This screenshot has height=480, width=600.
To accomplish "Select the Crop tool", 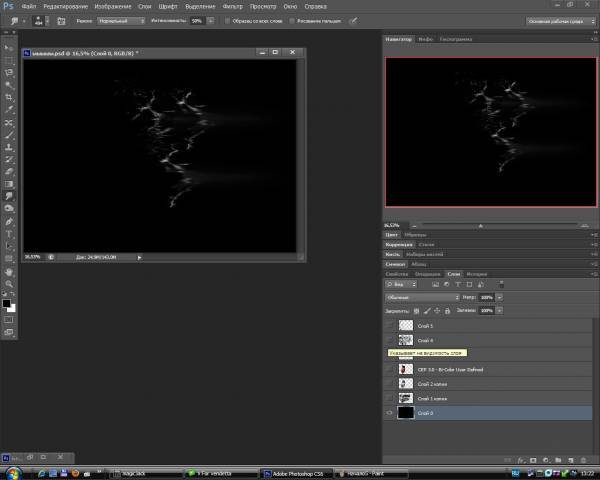I will click(9, 98).
